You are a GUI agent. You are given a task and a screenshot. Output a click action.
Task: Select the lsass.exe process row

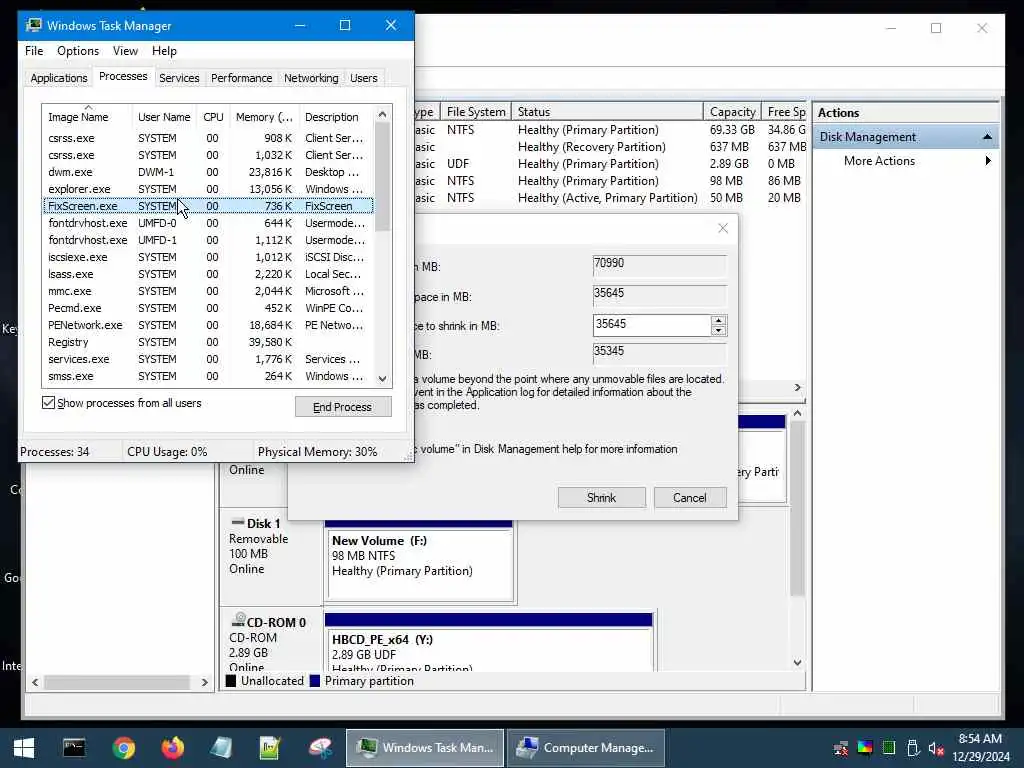[208, 274]
